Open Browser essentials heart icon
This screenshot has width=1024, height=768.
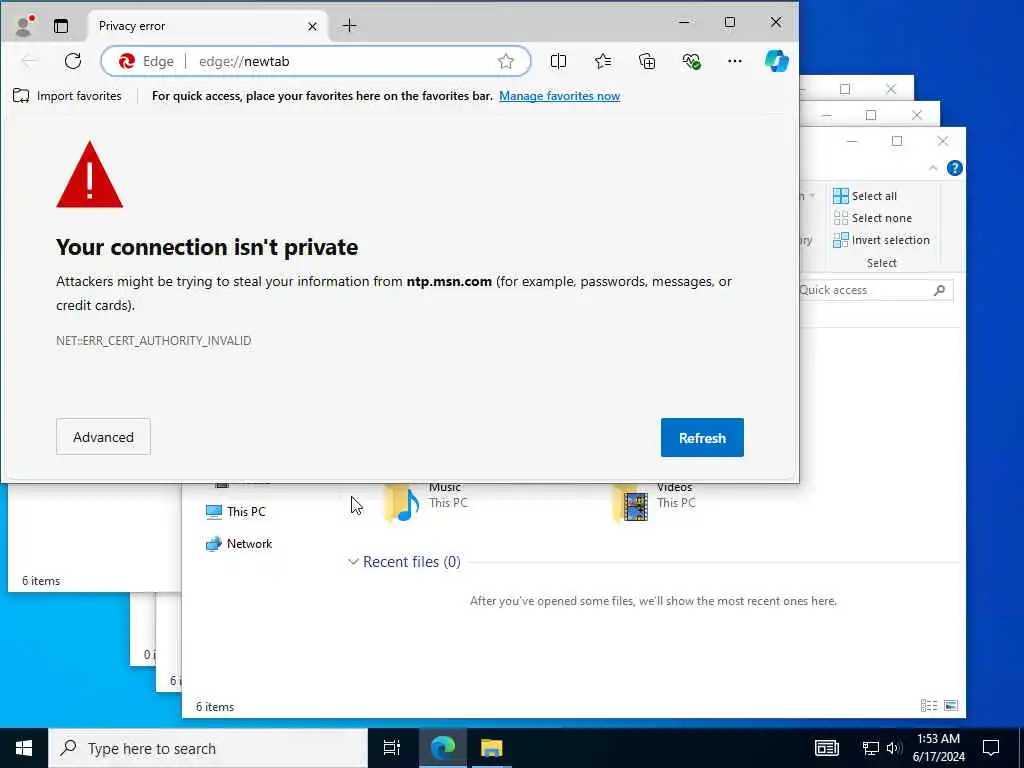coord(691,61)
